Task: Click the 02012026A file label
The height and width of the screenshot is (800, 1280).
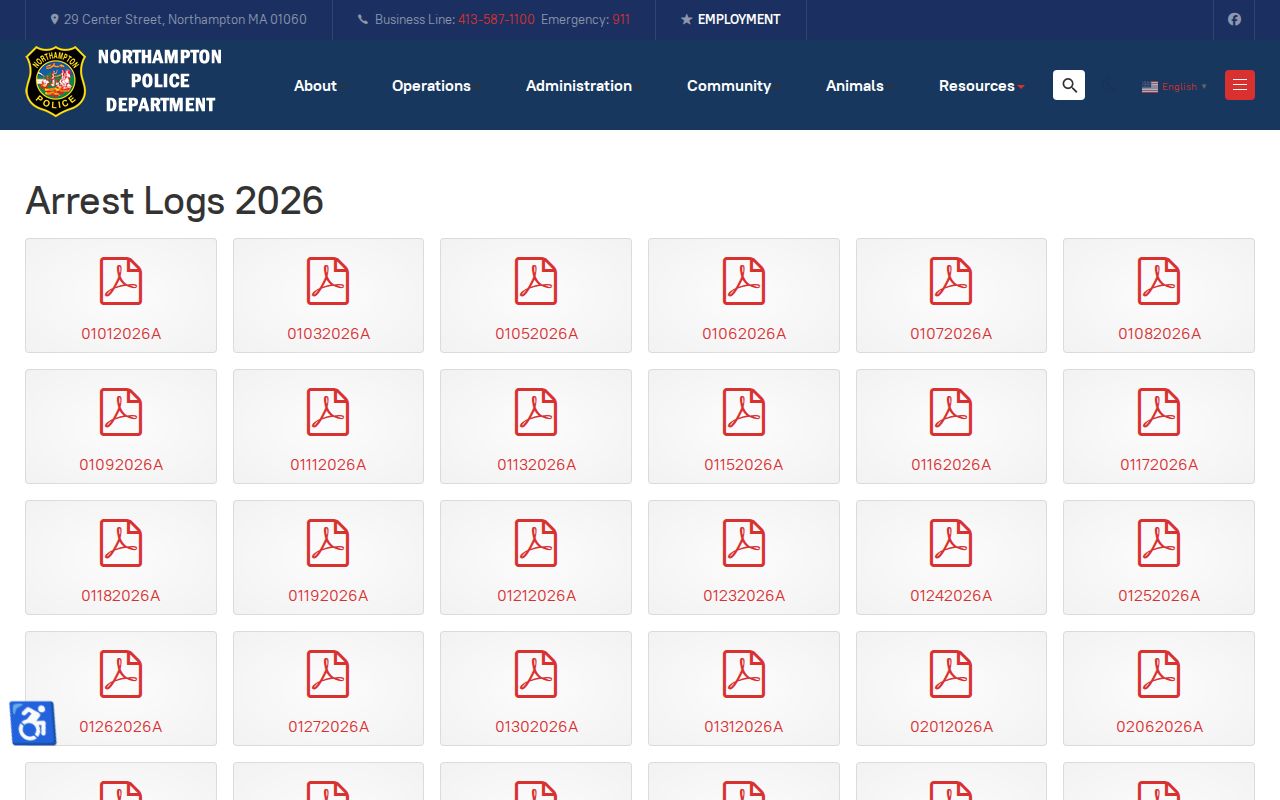Action: click(x=951, y=726)
